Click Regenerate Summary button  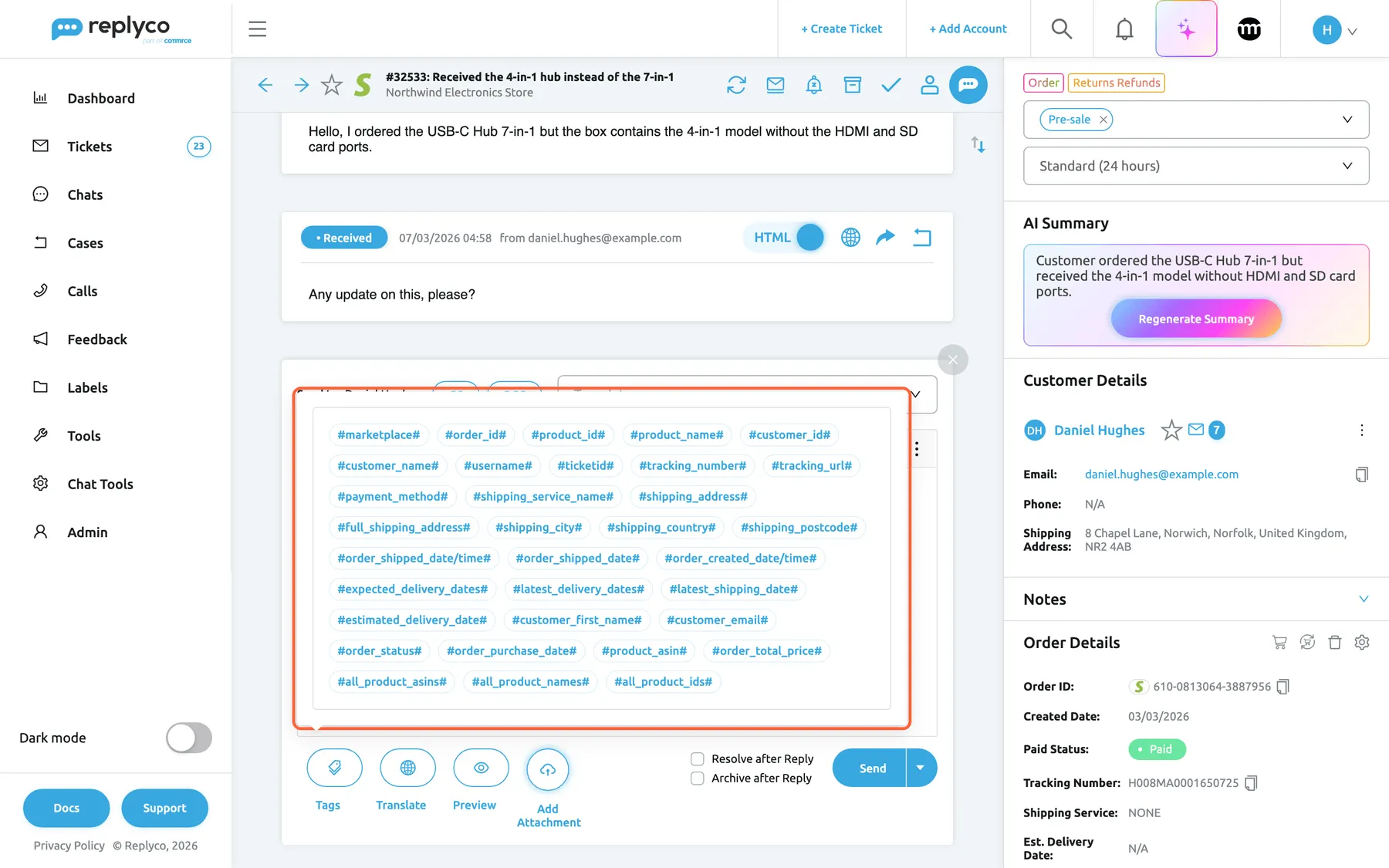(1196, 319)
